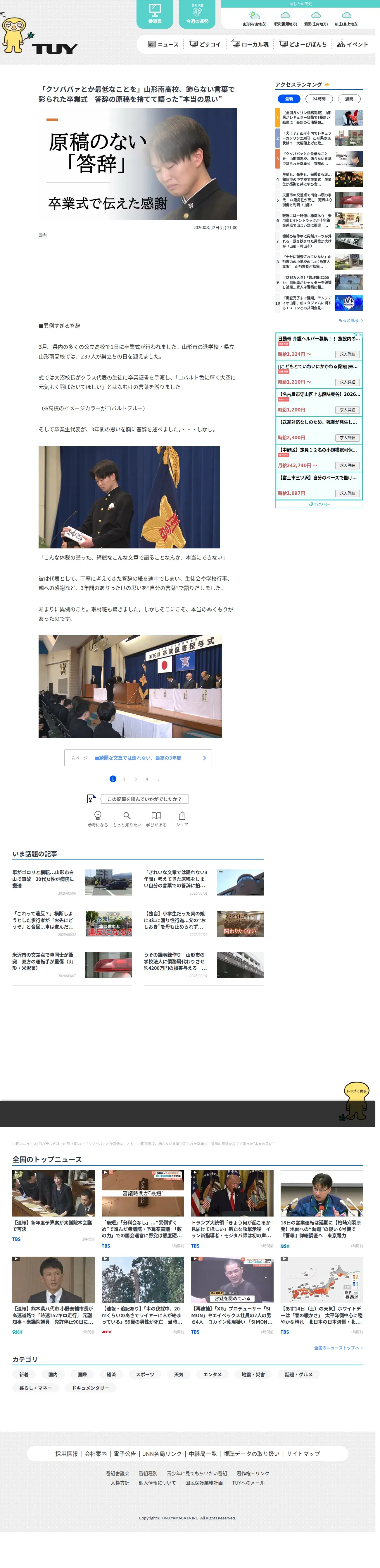Click the 学びがある book reaction icon
The width and height of the screenshot is (380, 1568).
[x=156, y=816]
